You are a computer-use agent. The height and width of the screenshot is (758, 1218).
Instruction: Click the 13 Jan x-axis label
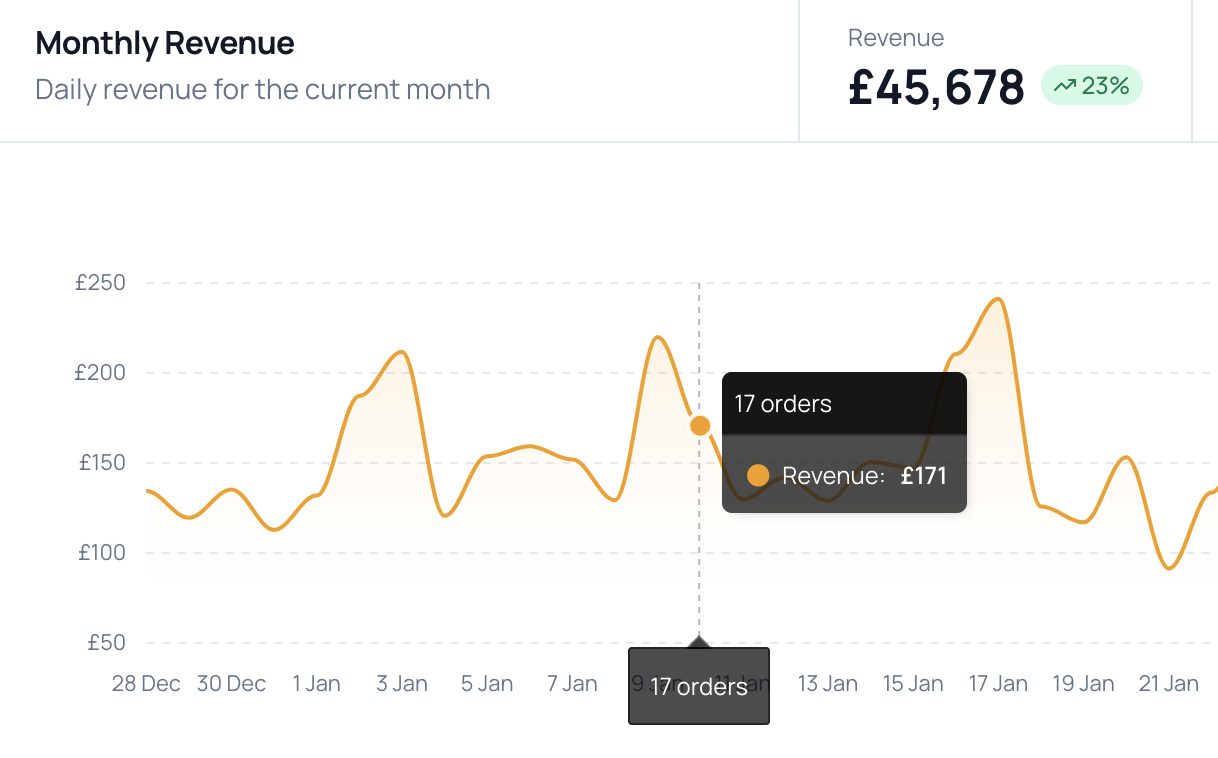point(828,684)
